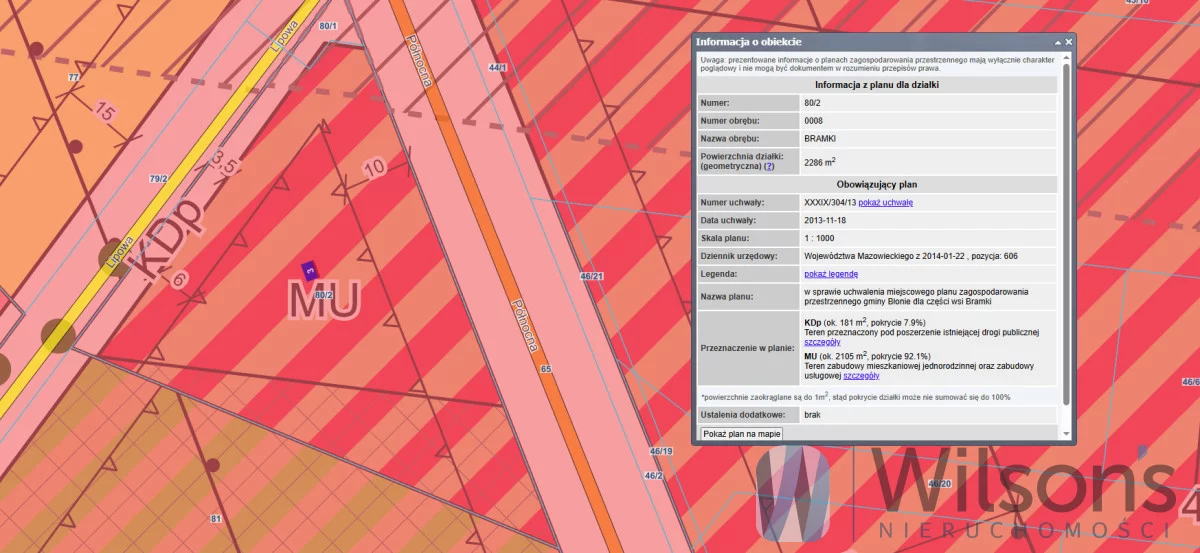The image size is (1200, 553).
Task: Click the info panel vertical scrollbar
Action: (x=1067, y=235)
